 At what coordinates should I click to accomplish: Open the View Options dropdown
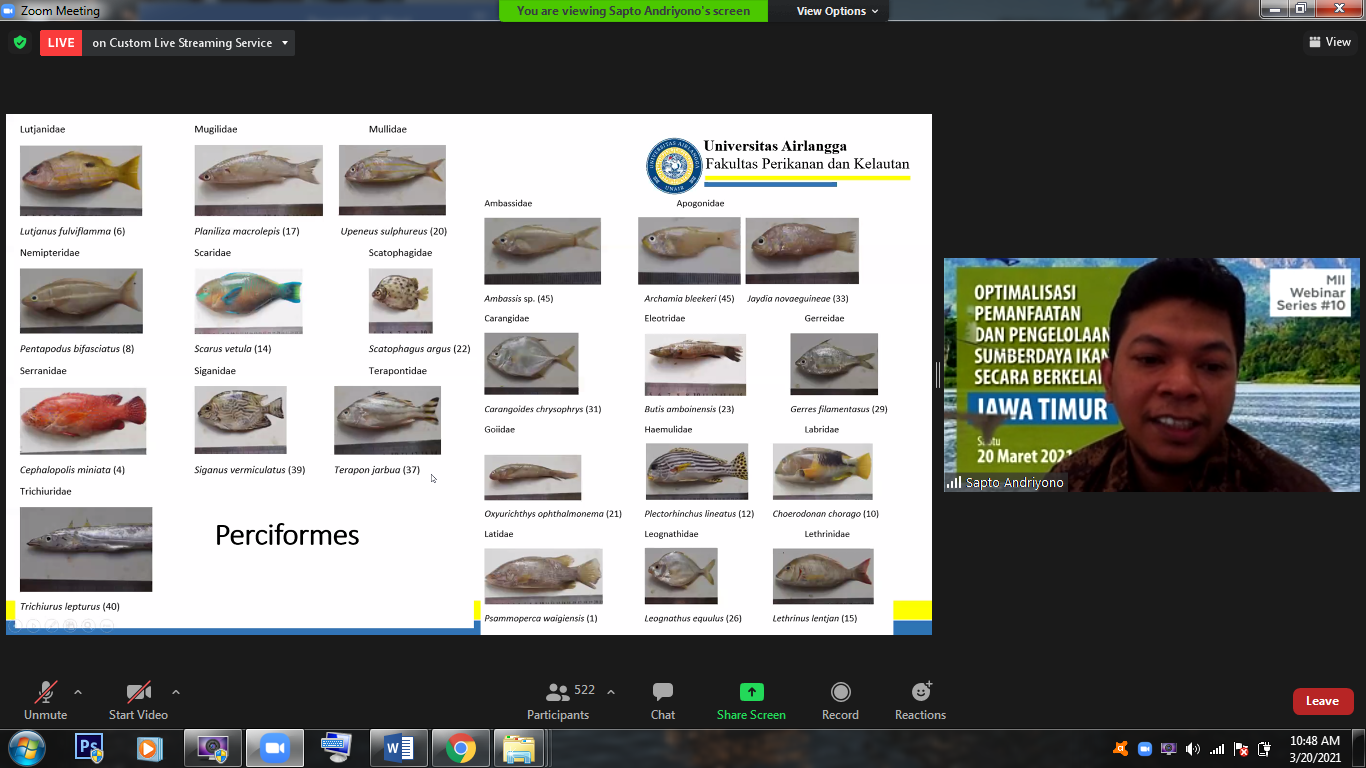(x=837, y=11)
